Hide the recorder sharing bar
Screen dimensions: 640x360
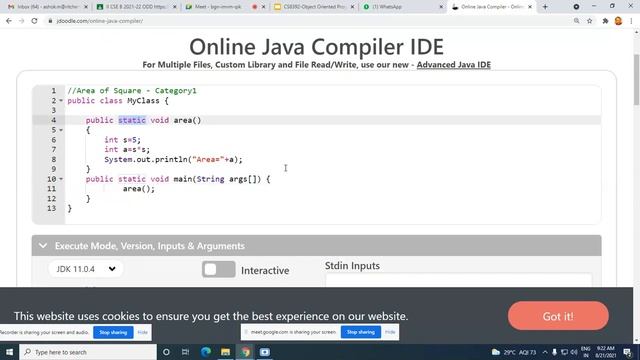tap(142, 332)
